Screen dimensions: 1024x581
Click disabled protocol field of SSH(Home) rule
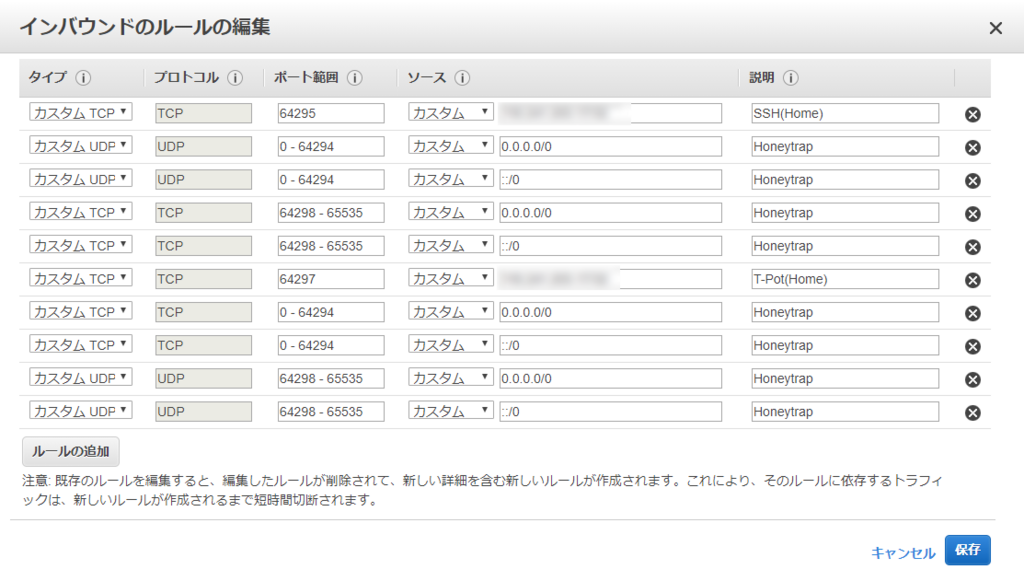pos(203,113)
